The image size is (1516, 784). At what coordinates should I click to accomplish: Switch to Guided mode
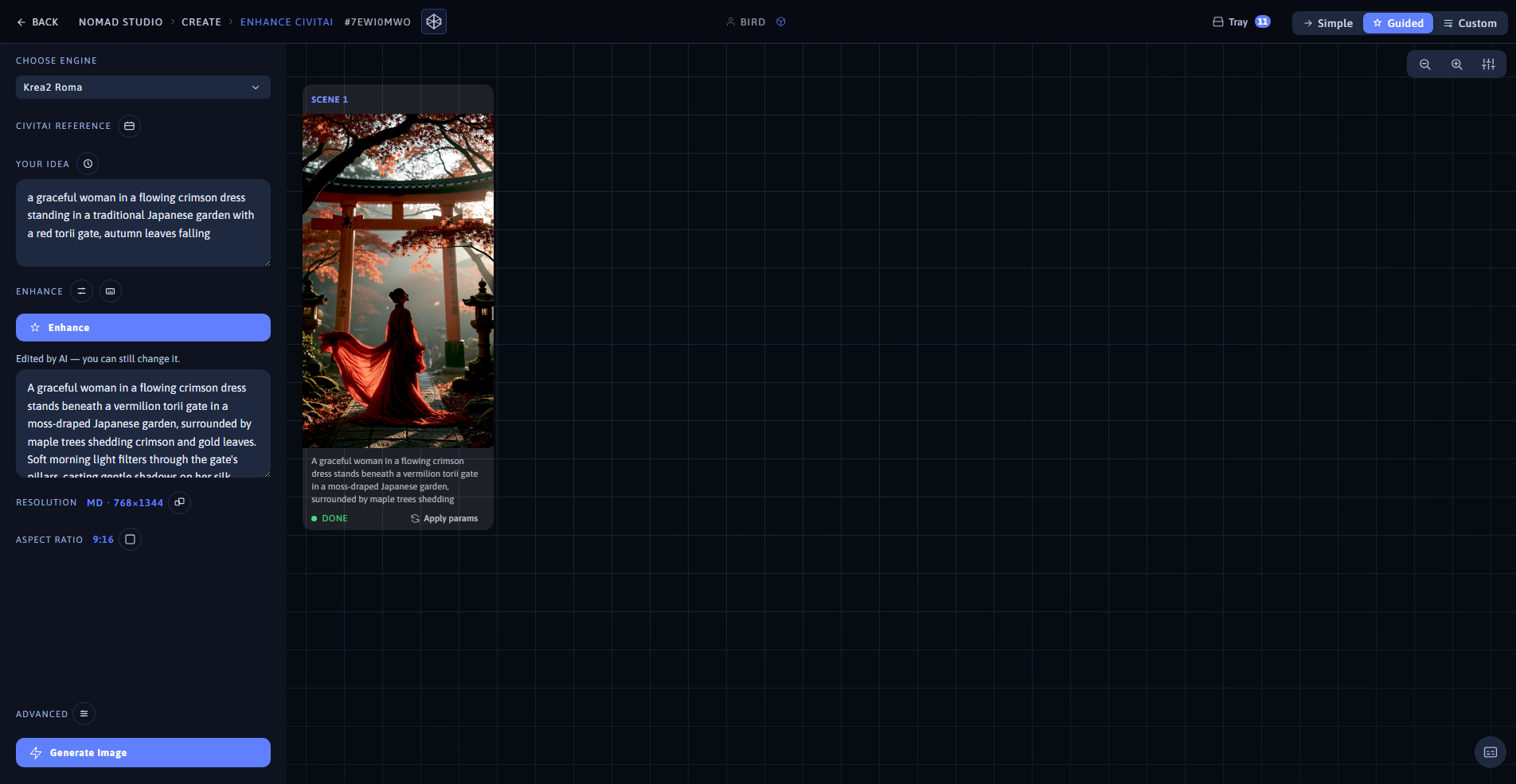pyautogui.click(x=1398, y=23)
